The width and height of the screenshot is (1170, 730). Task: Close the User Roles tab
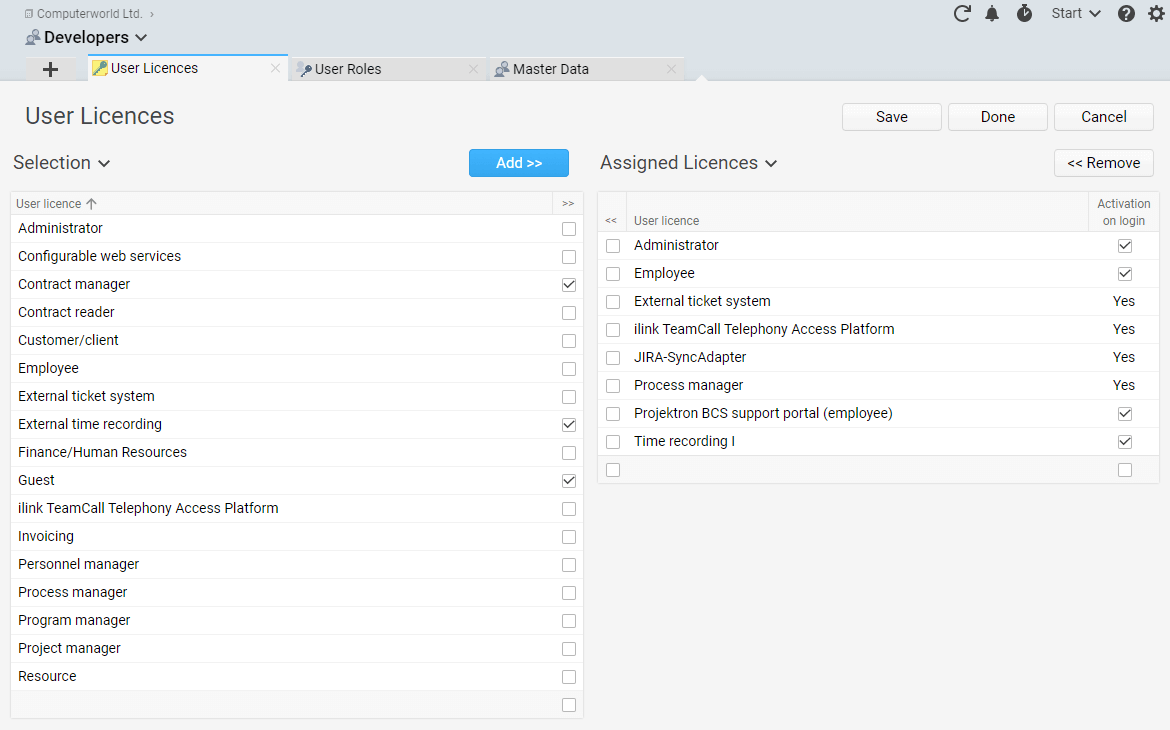(x=474, y=69)
